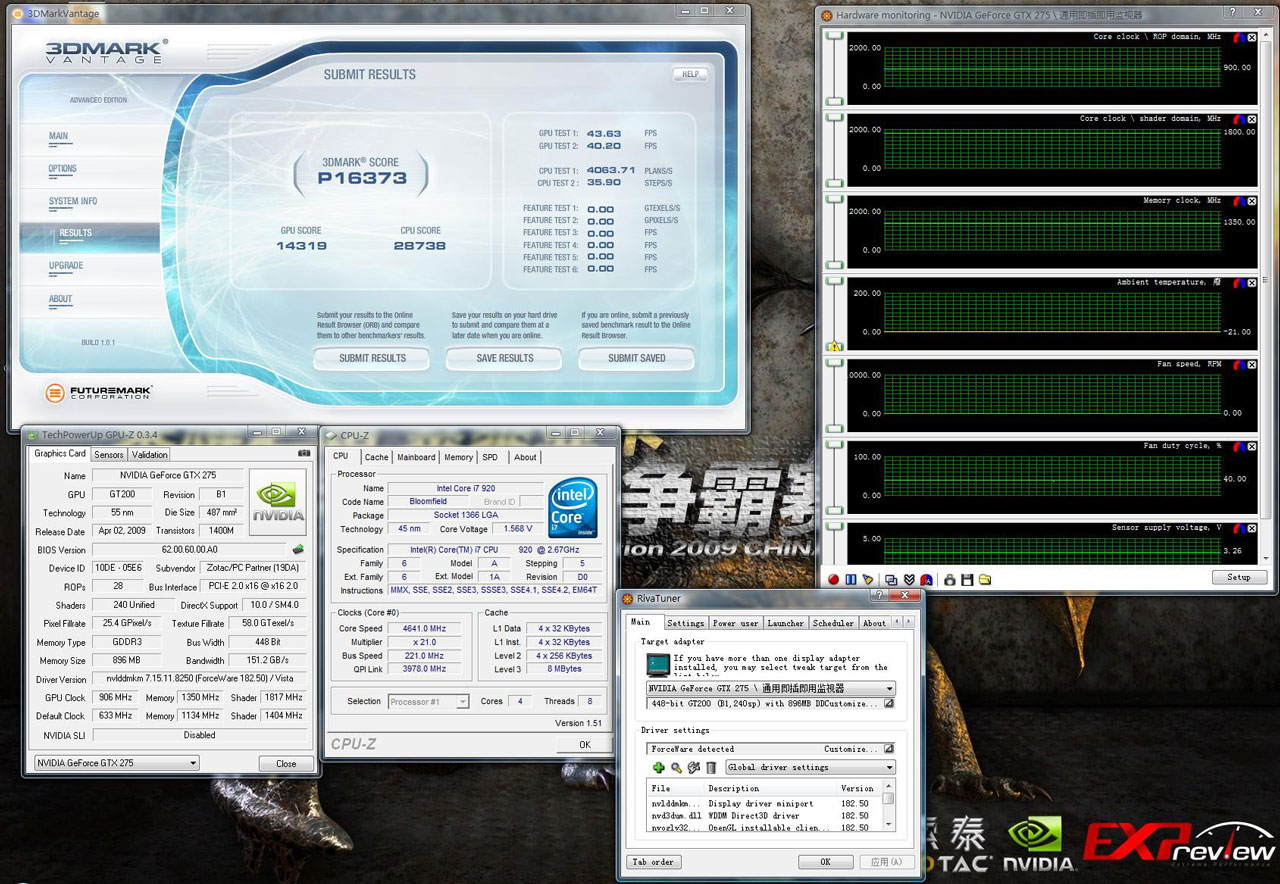
Task: Click magnet icon on Fan speed graph
Action: (1239, 365)
